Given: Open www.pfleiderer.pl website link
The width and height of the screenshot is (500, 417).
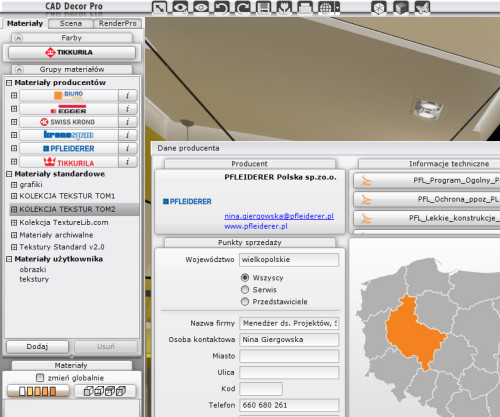Looking at the screenshot, I should (x=256, y=226).
